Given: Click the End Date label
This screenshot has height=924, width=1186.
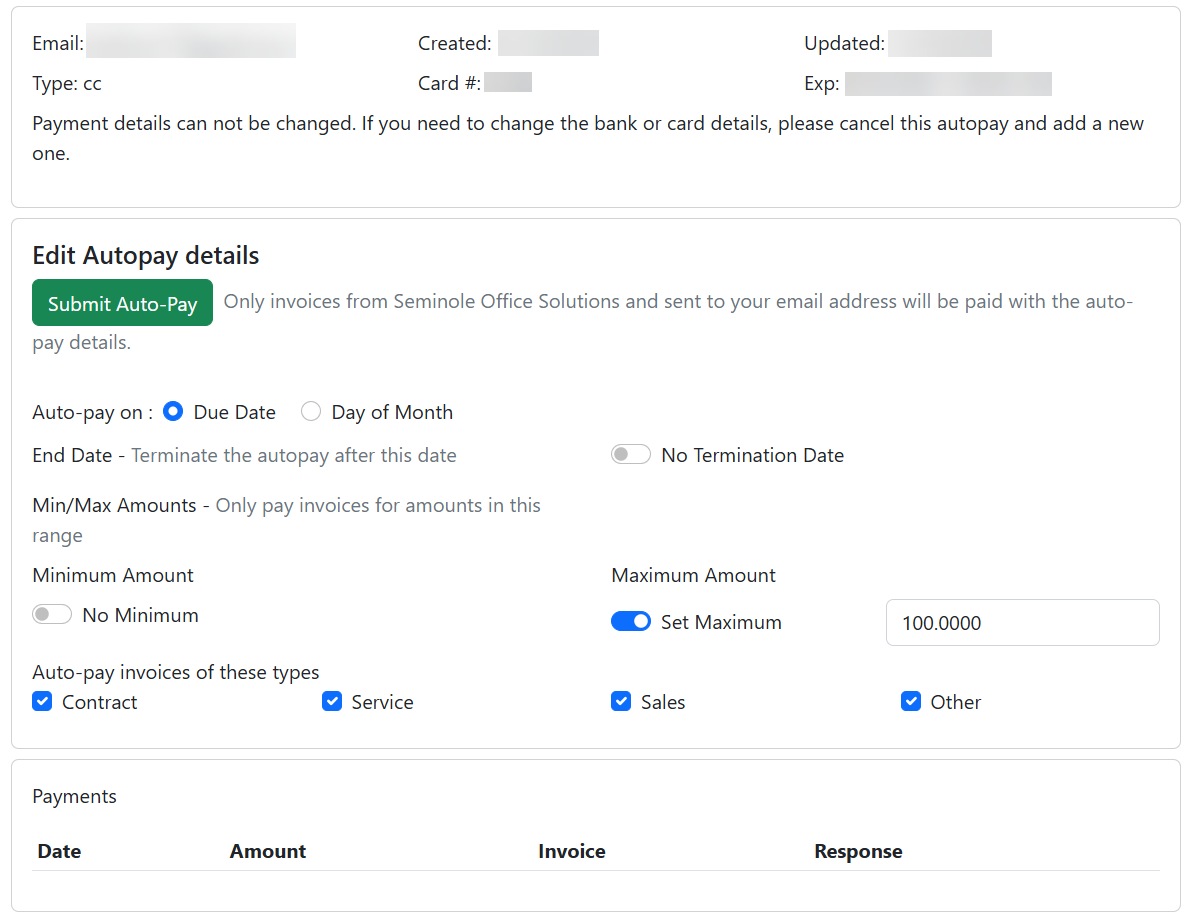Looking at the screenshot, I should point(72,454).
